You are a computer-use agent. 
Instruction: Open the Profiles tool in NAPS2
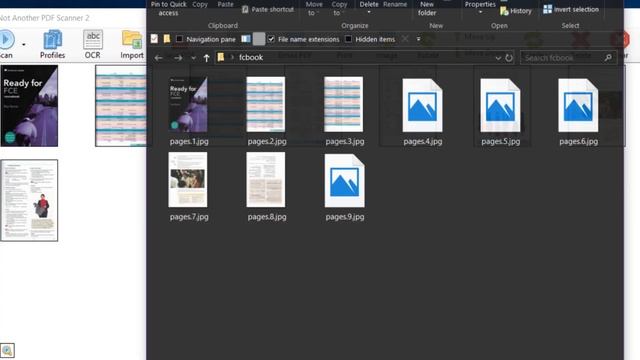click(52, 44)
